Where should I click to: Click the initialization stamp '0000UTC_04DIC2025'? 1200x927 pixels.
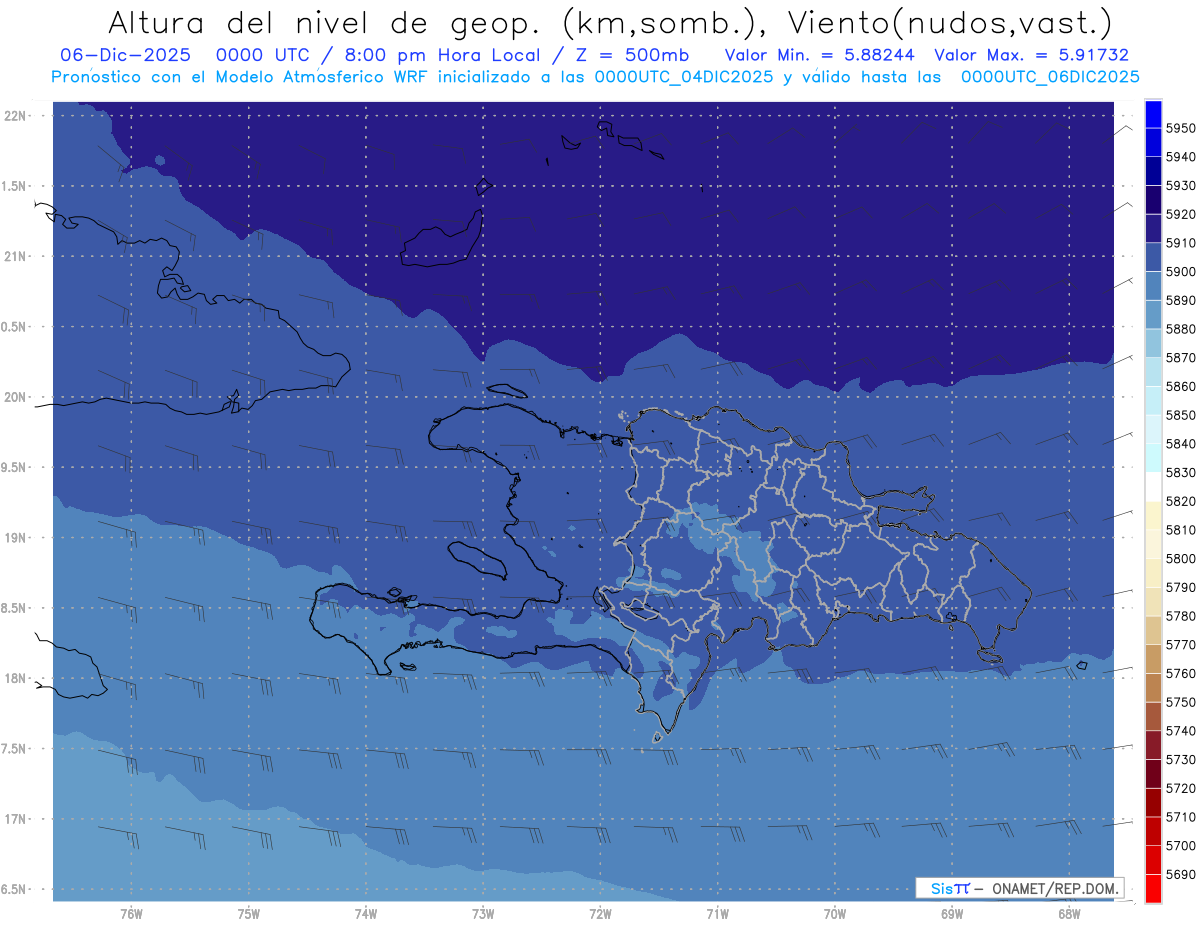coord(684,77)
